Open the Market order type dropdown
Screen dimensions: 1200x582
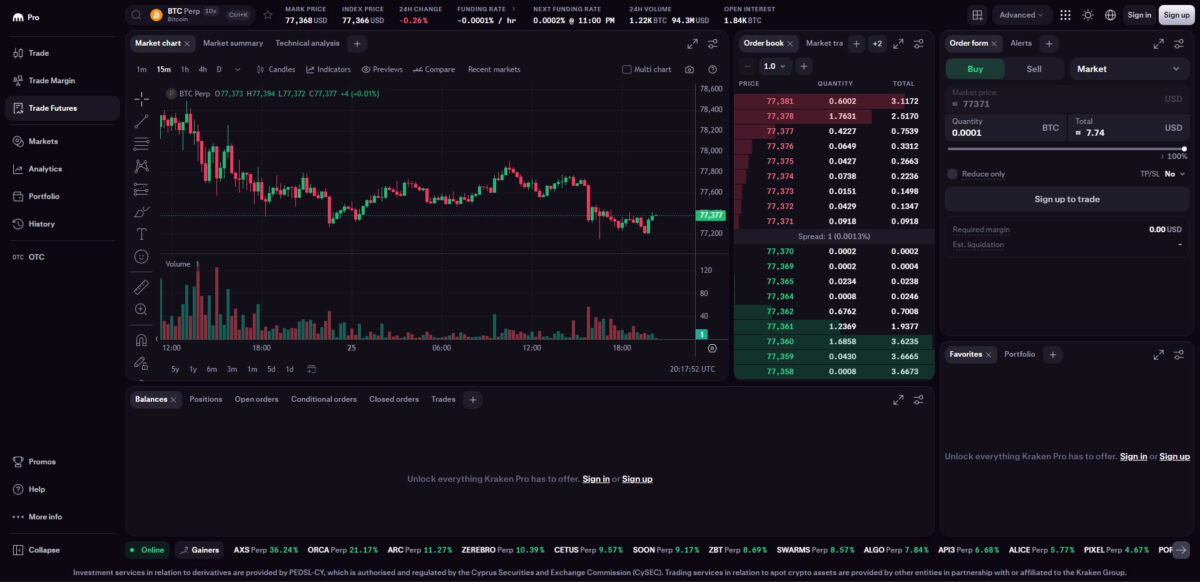point(1129,69)
